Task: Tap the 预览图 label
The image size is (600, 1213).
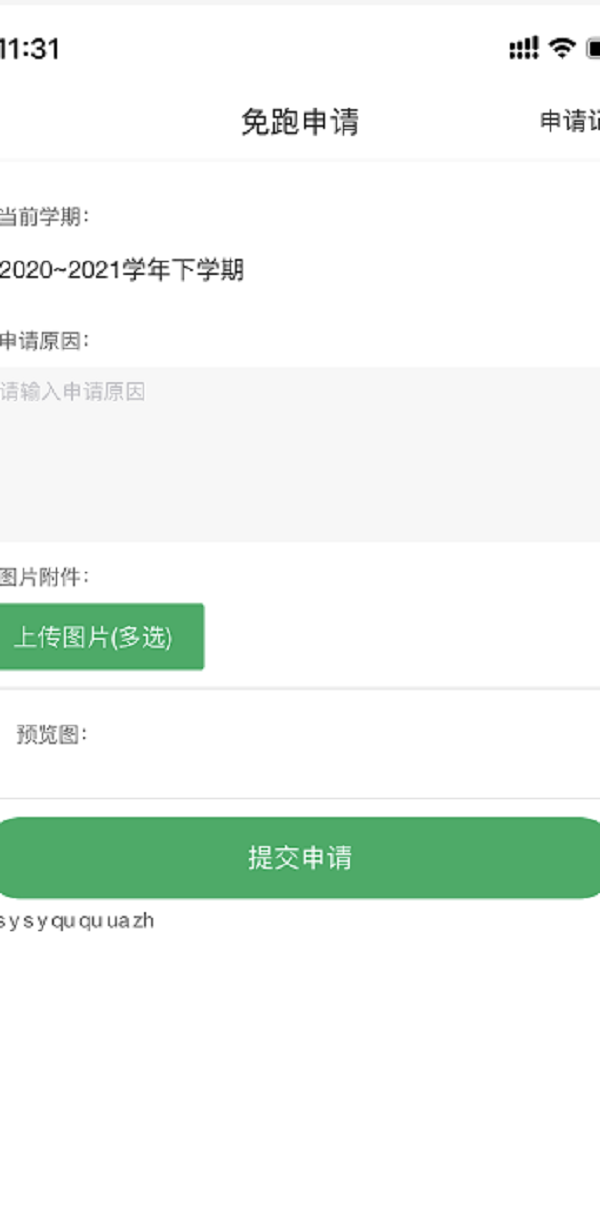Action: [52, 735]
